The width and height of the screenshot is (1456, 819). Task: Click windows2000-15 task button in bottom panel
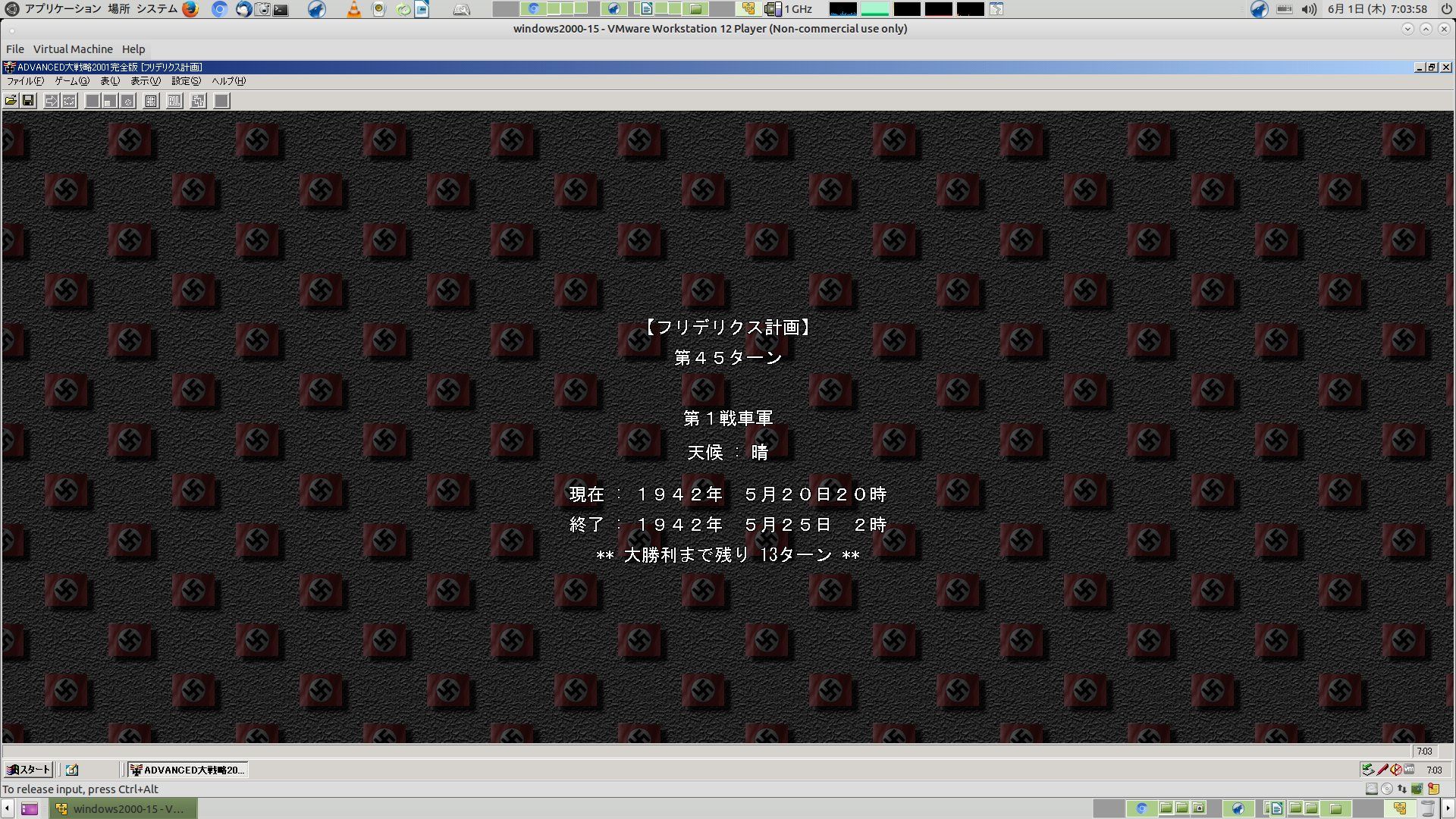tap(124, 808)
